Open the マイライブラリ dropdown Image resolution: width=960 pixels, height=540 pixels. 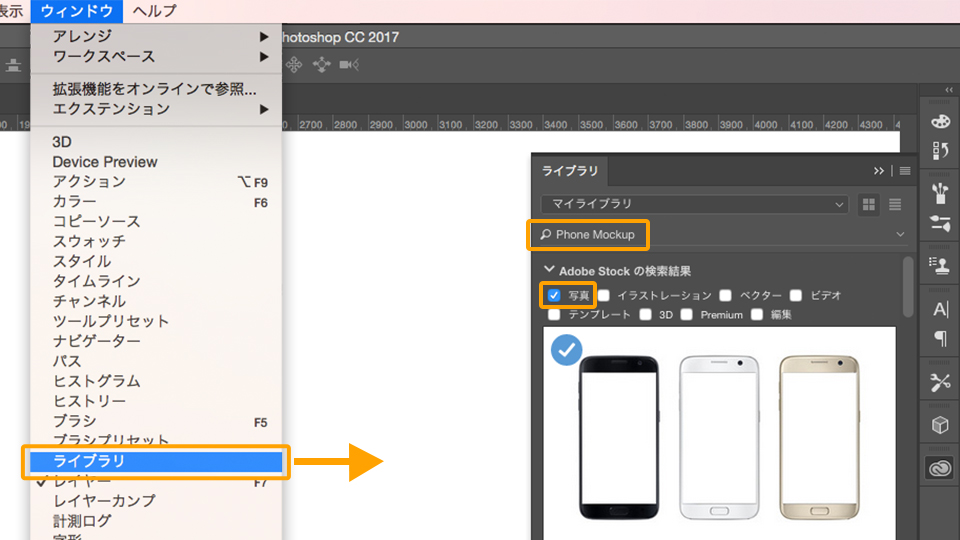click(695, 204)
